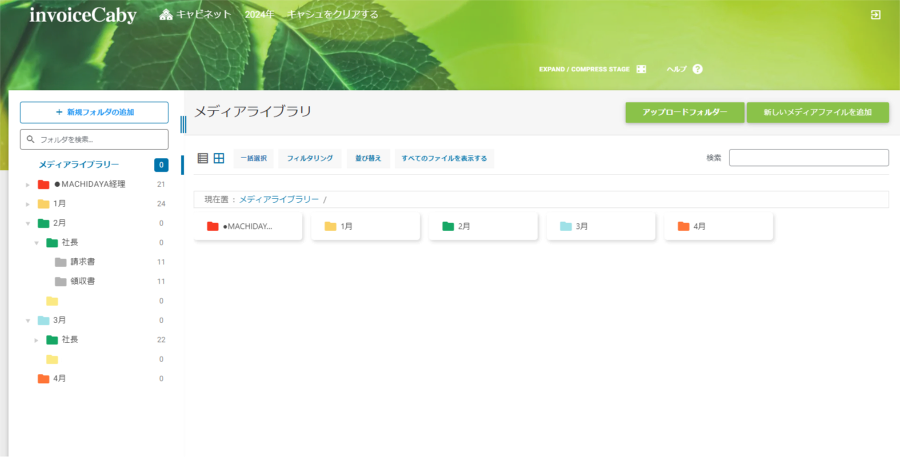Open the 並び替え sort menu

pos(367,158)
